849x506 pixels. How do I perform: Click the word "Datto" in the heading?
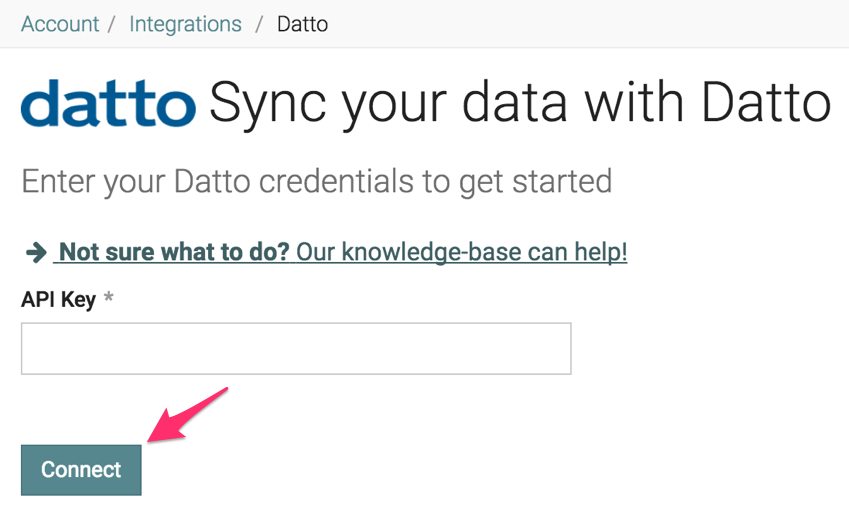(x=765, y=103)
